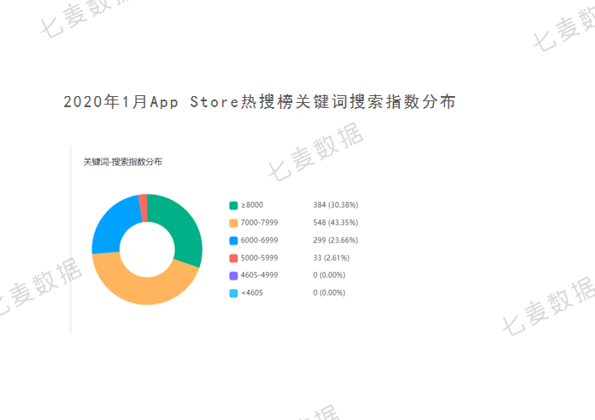Click the blue 6000-6999 legend swatch

coord(233,241)
